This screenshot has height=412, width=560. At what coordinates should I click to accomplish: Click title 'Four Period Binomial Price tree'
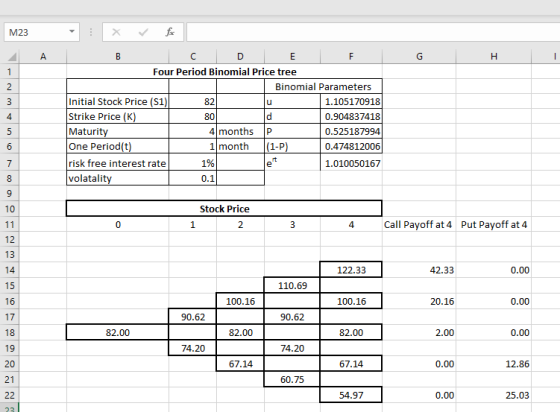pyautogui.click(x=225, y=72)
